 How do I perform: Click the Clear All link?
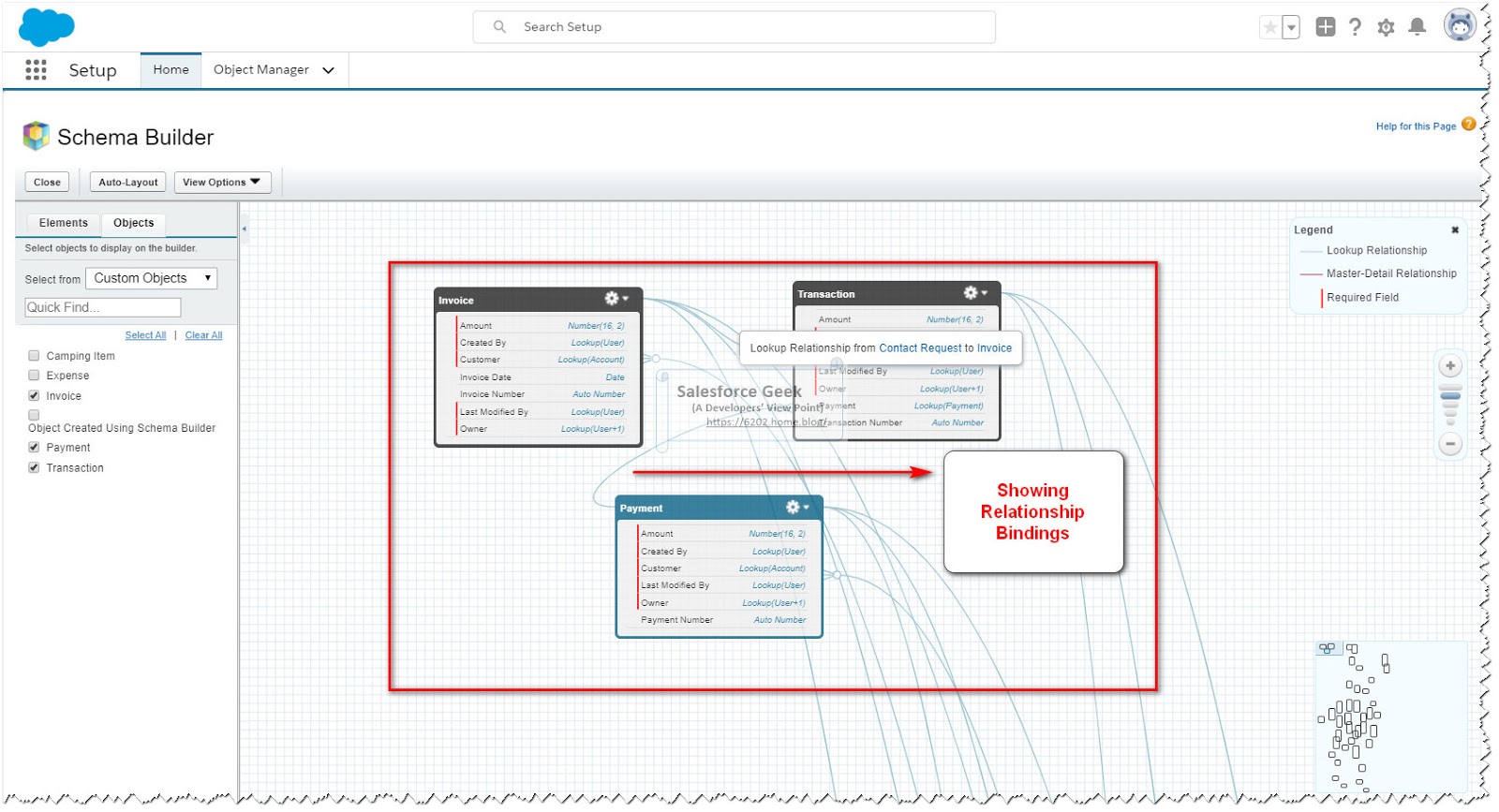204,335
